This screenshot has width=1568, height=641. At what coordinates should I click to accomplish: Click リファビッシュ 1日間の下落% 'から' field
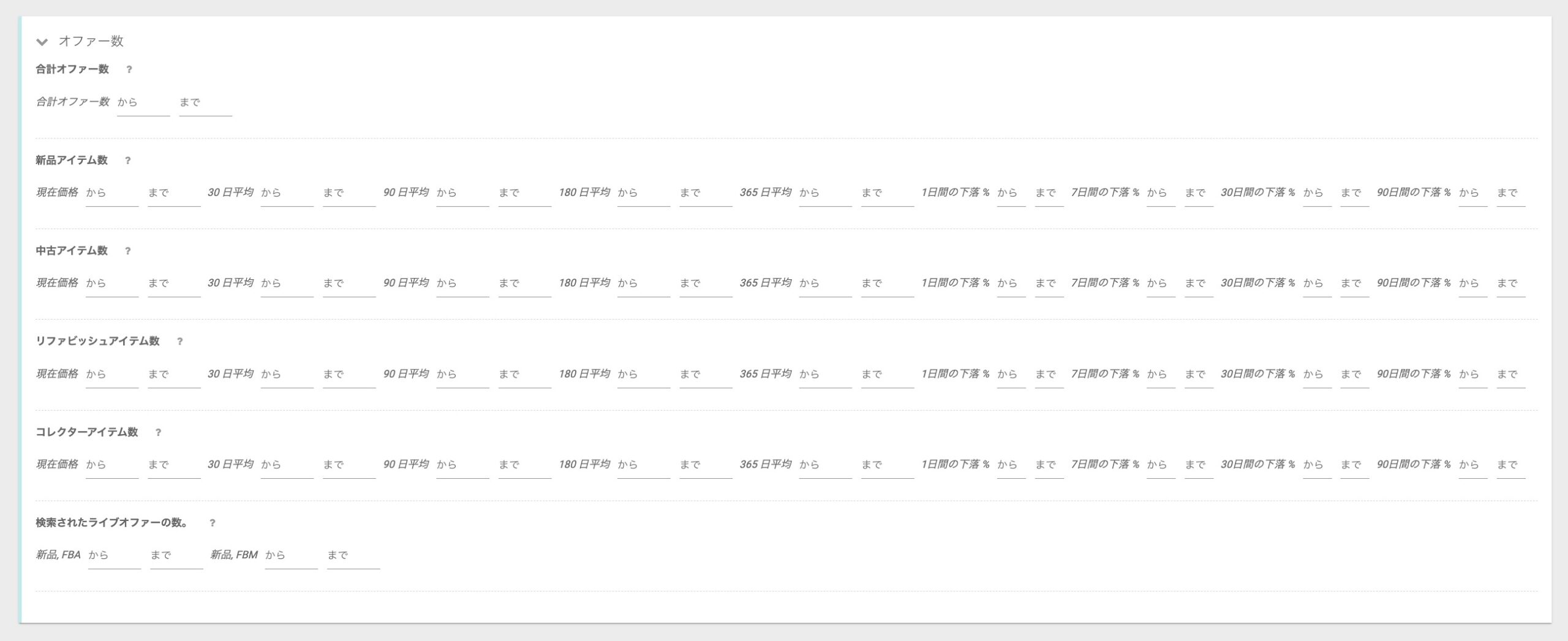(1011, 375)
